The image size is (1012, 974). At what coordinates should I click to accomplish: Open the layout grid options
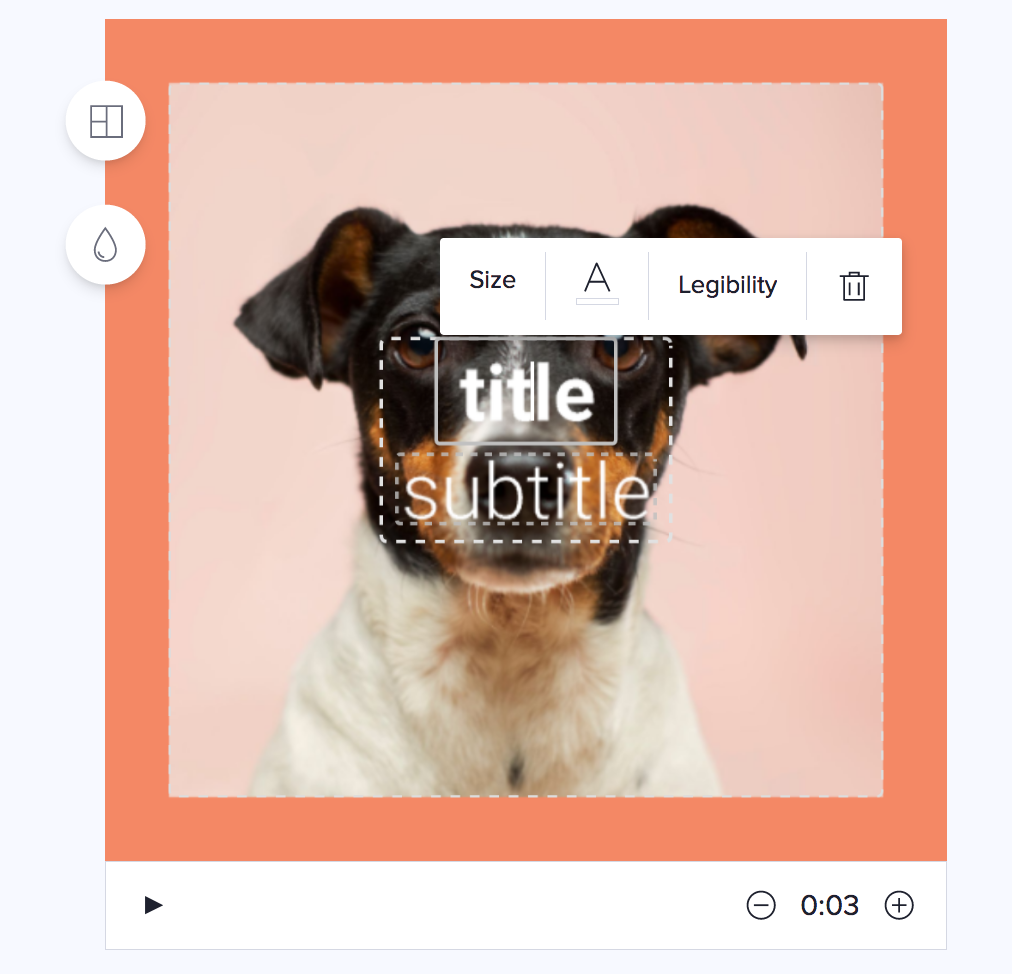[x=106, y=121]
